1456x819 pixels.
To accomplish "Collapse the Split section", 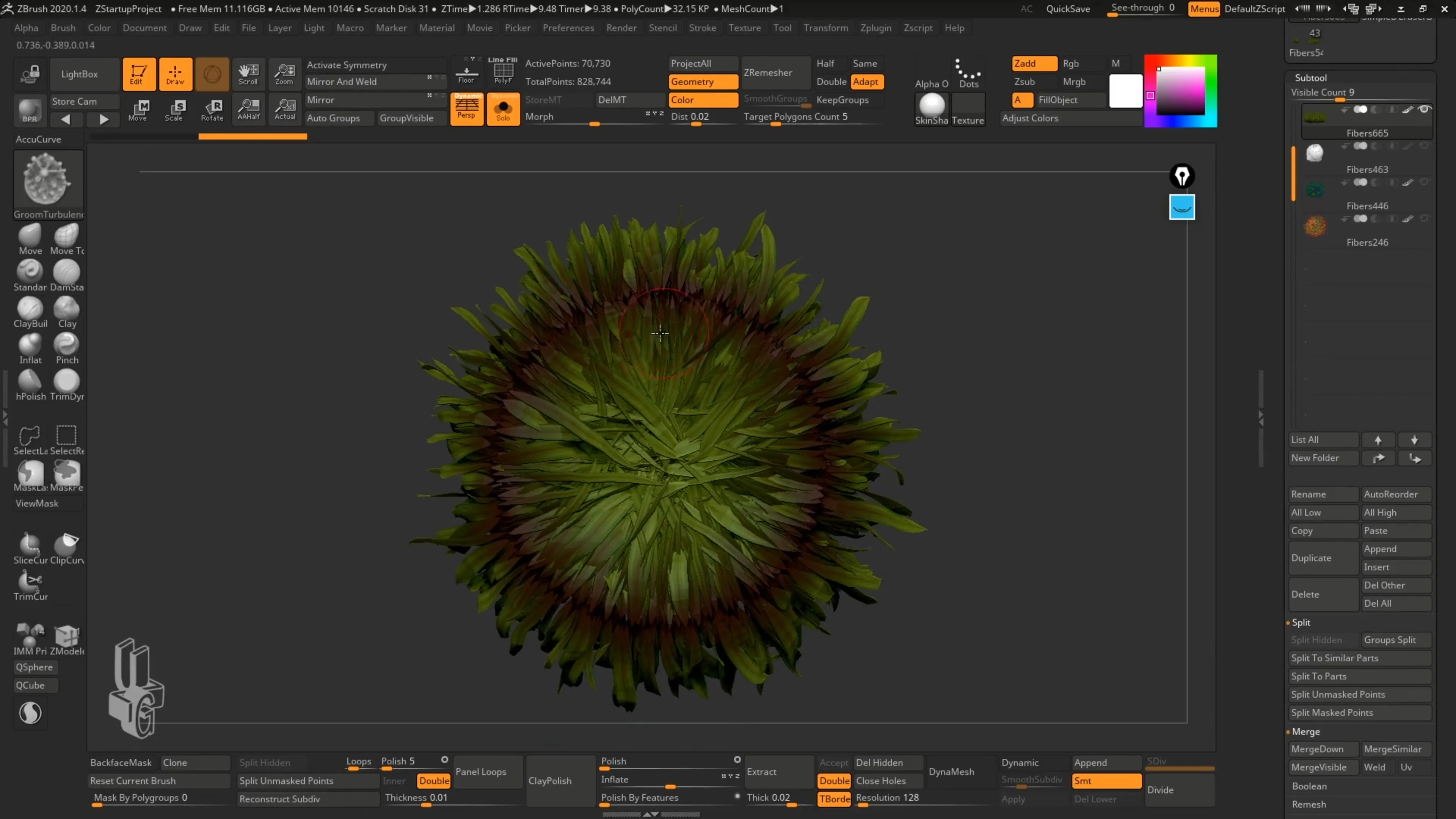I will (1301, 622).
